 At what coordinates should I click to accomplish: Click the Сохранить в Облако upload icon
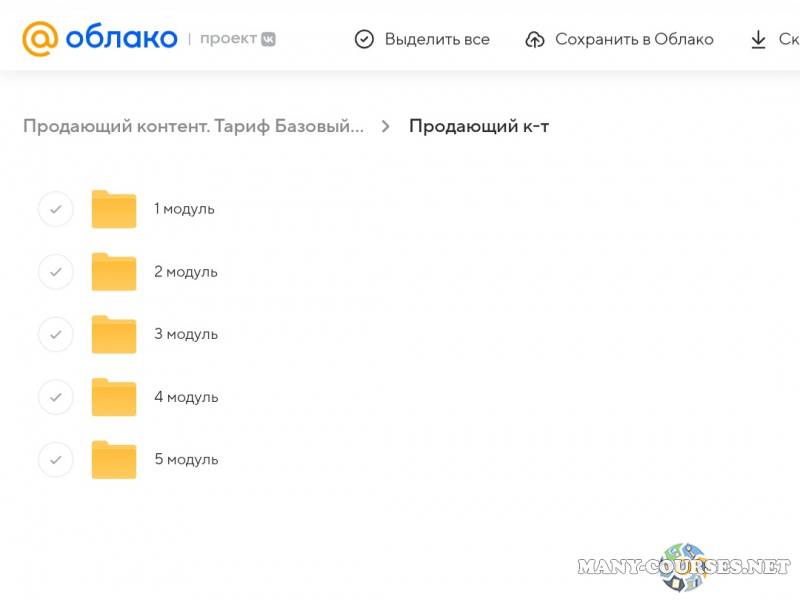(535, 39)
